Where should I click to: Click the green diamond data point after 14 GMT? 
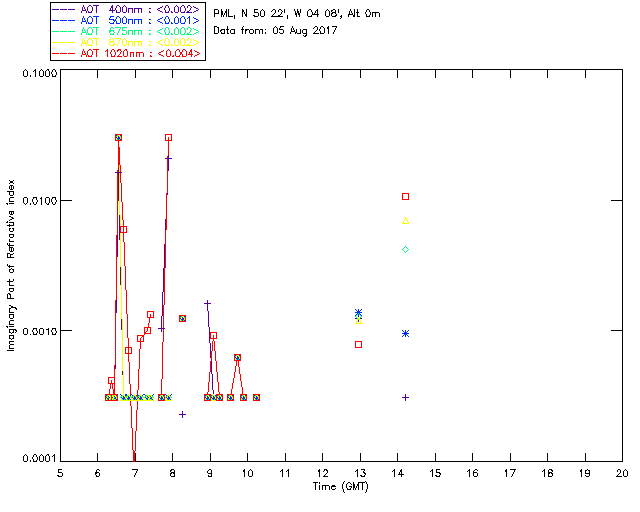[x=405, y=249]
